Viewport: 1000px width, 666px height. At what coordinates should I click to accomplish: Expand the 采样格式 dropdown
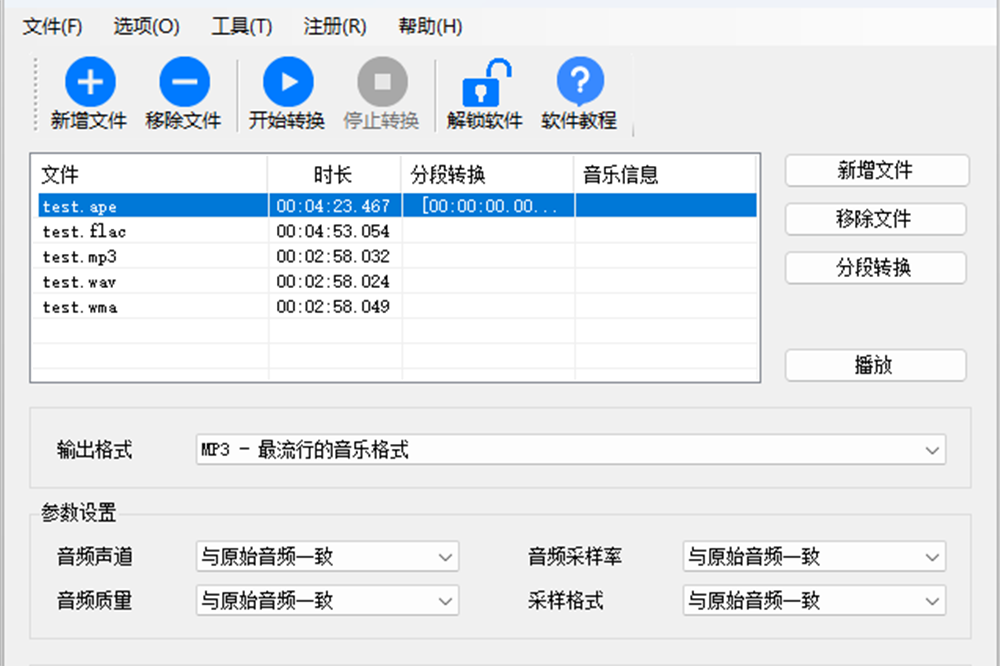[814, 601]
